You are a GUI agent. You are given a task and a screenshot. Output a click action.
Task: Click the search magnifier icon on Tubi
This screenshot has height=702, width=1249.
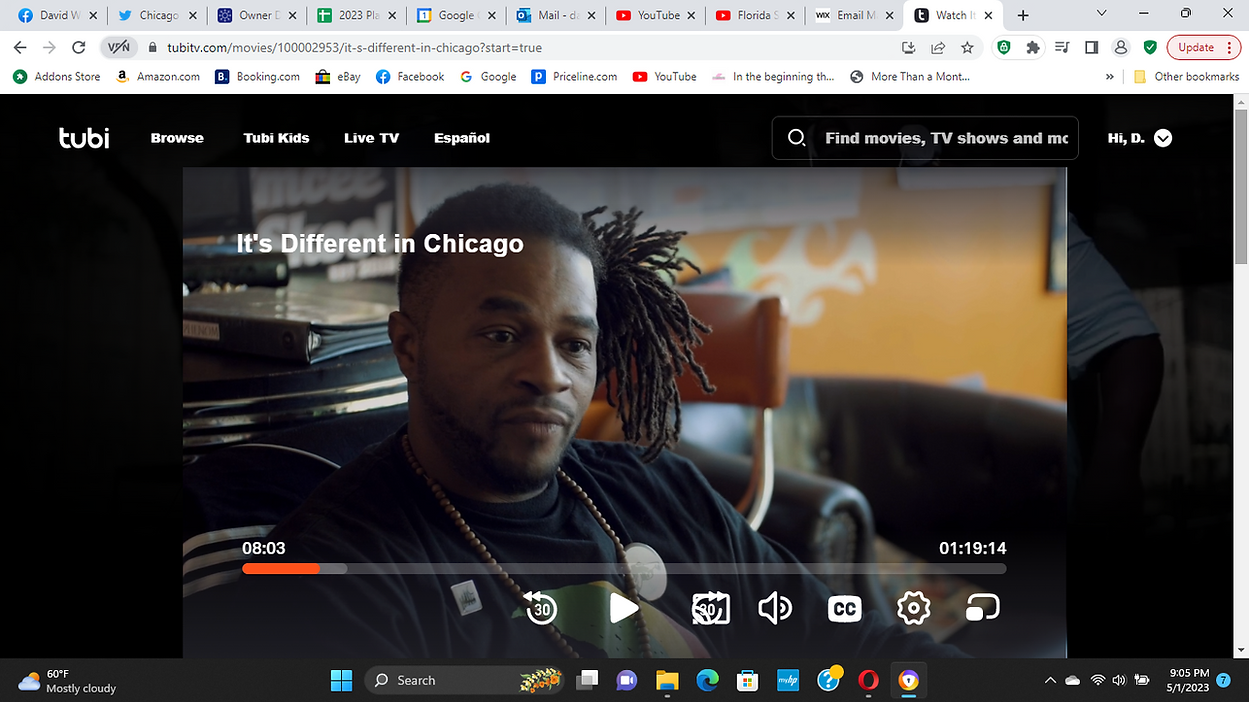[x=797, y=138]
